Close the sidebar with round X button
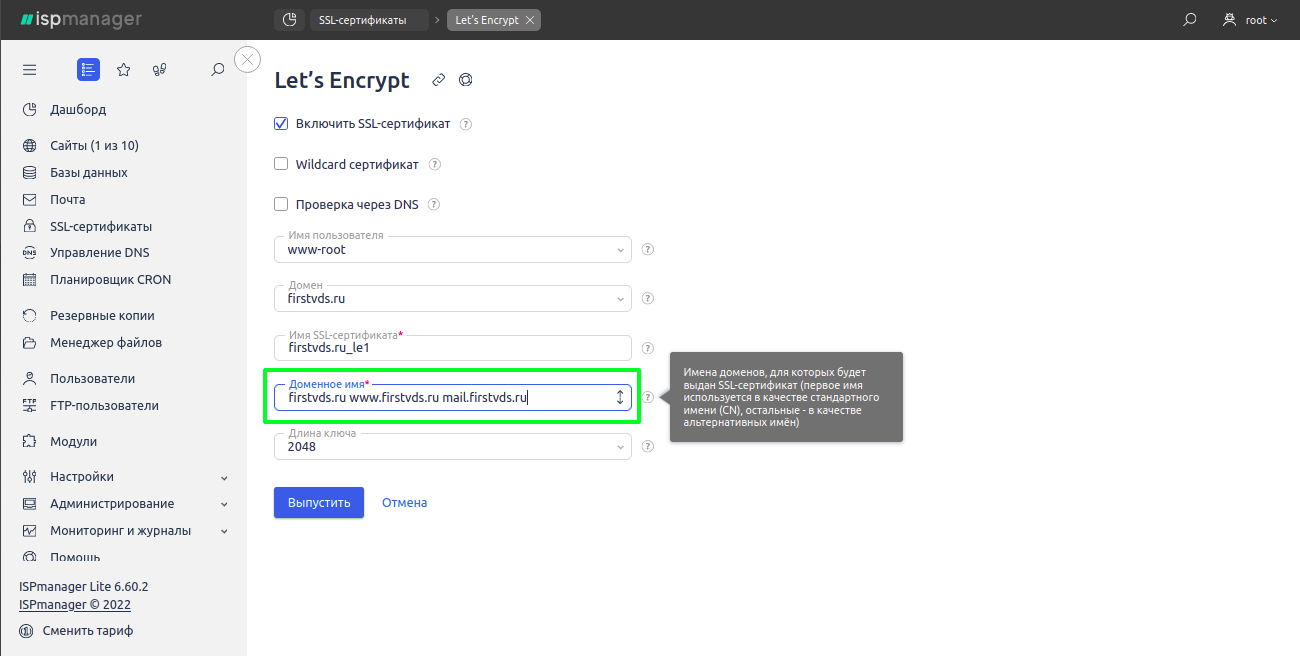The width and height of the screenshot is (1300, 656). tap(248, 60)
